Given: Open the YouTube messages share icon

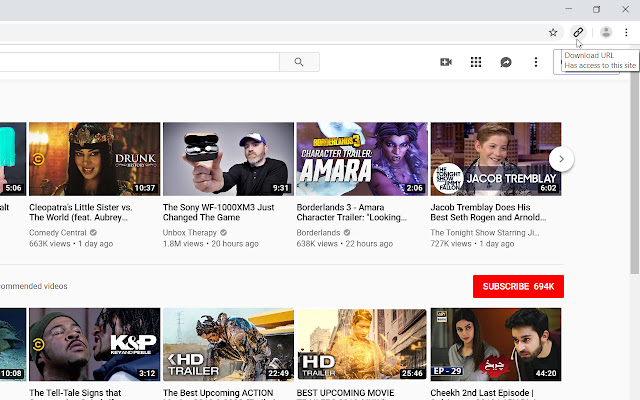Looking at the screenshot, I should click(506, 62).
